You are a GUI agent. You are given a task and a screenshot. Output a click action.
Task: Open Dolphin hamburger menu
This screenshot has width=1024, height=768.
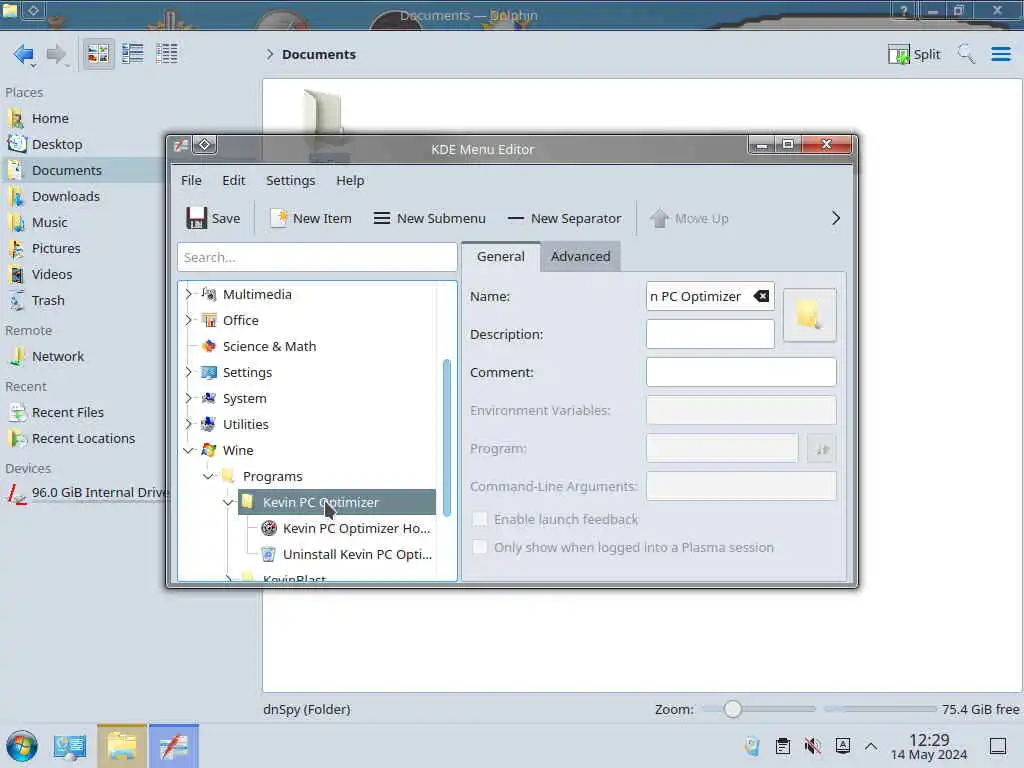click(x=1000, y=54)
